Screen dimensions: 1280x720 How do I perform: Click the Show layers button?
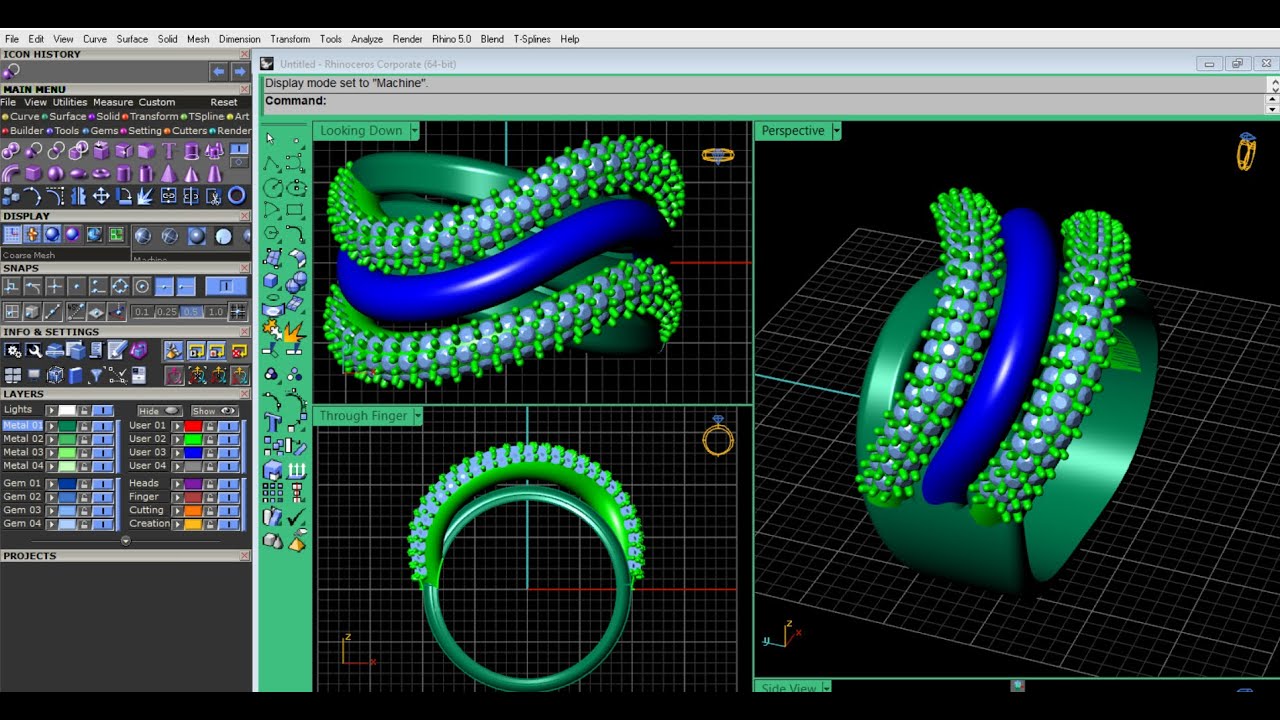pyautogui.click(x=215, y=411)
